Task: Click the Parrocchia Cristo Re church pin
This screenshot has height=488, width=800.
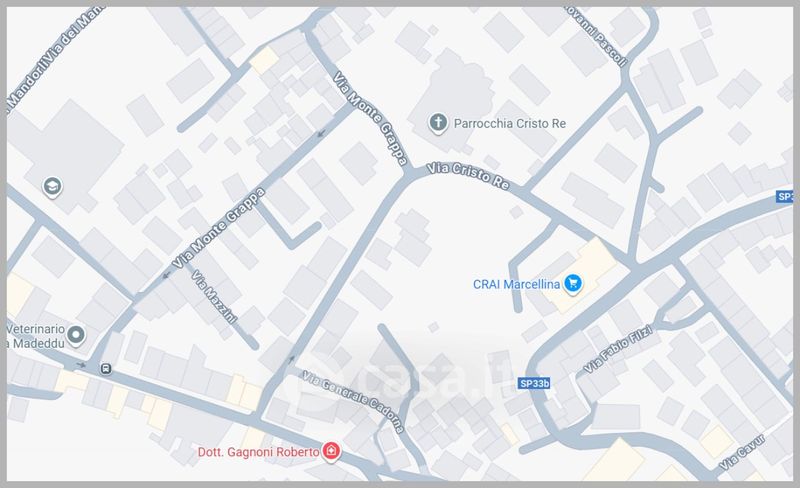Action: (x=438, y=124)
